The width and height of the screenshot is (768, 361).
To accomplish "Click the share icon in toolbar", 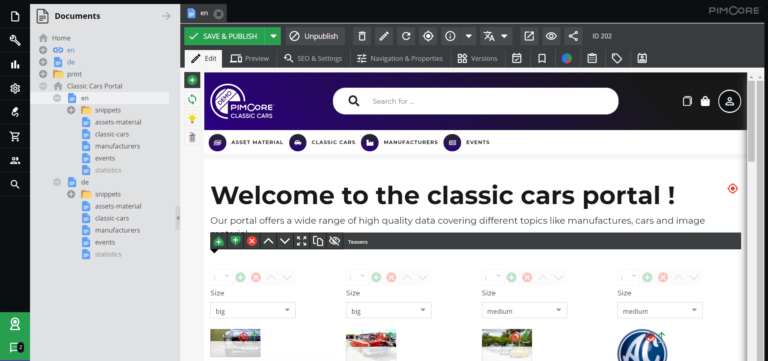I will [573, 36].
